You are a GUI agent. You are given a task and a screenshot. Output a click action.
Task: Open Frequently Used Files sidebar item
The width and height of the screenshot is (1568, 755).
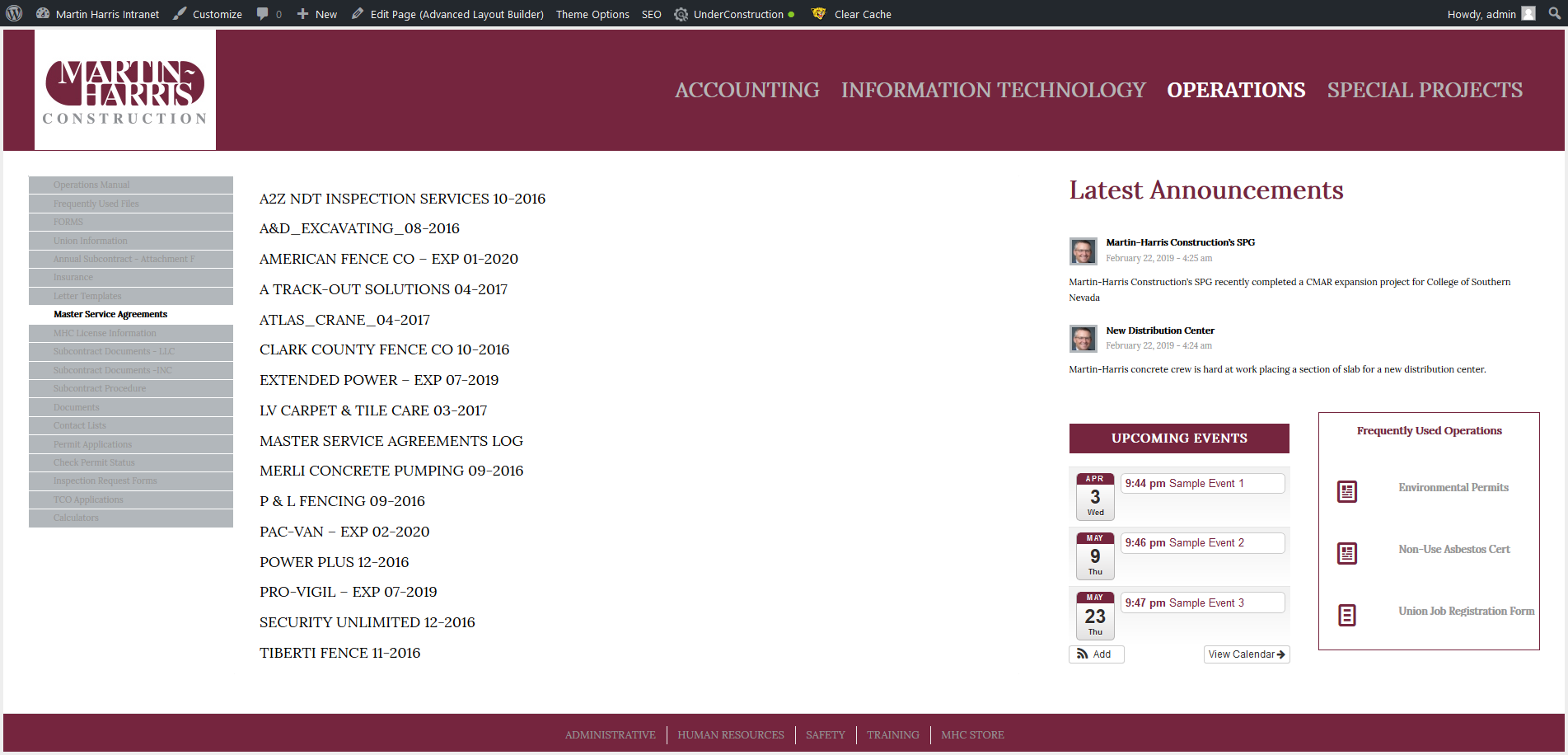click(x=131, y=204)
